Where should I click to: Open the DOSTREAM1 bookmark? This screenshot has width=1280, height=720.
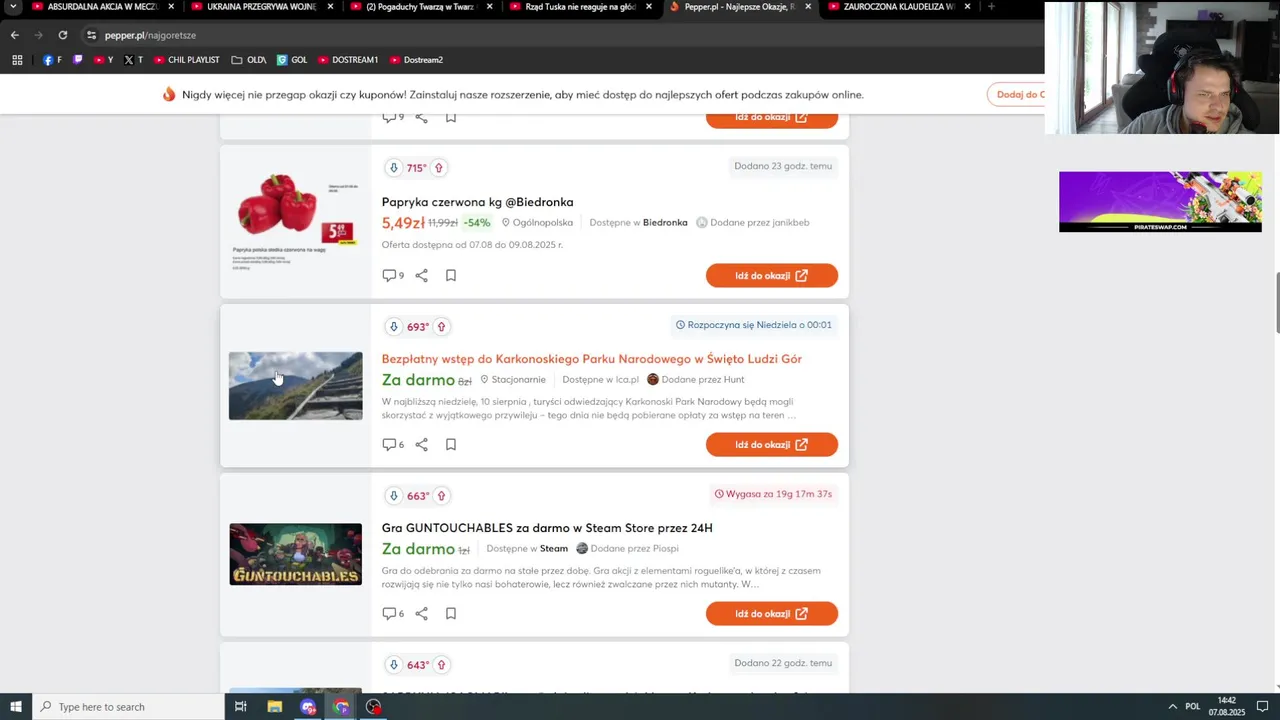pyautogui.click(x=348, y=60)
